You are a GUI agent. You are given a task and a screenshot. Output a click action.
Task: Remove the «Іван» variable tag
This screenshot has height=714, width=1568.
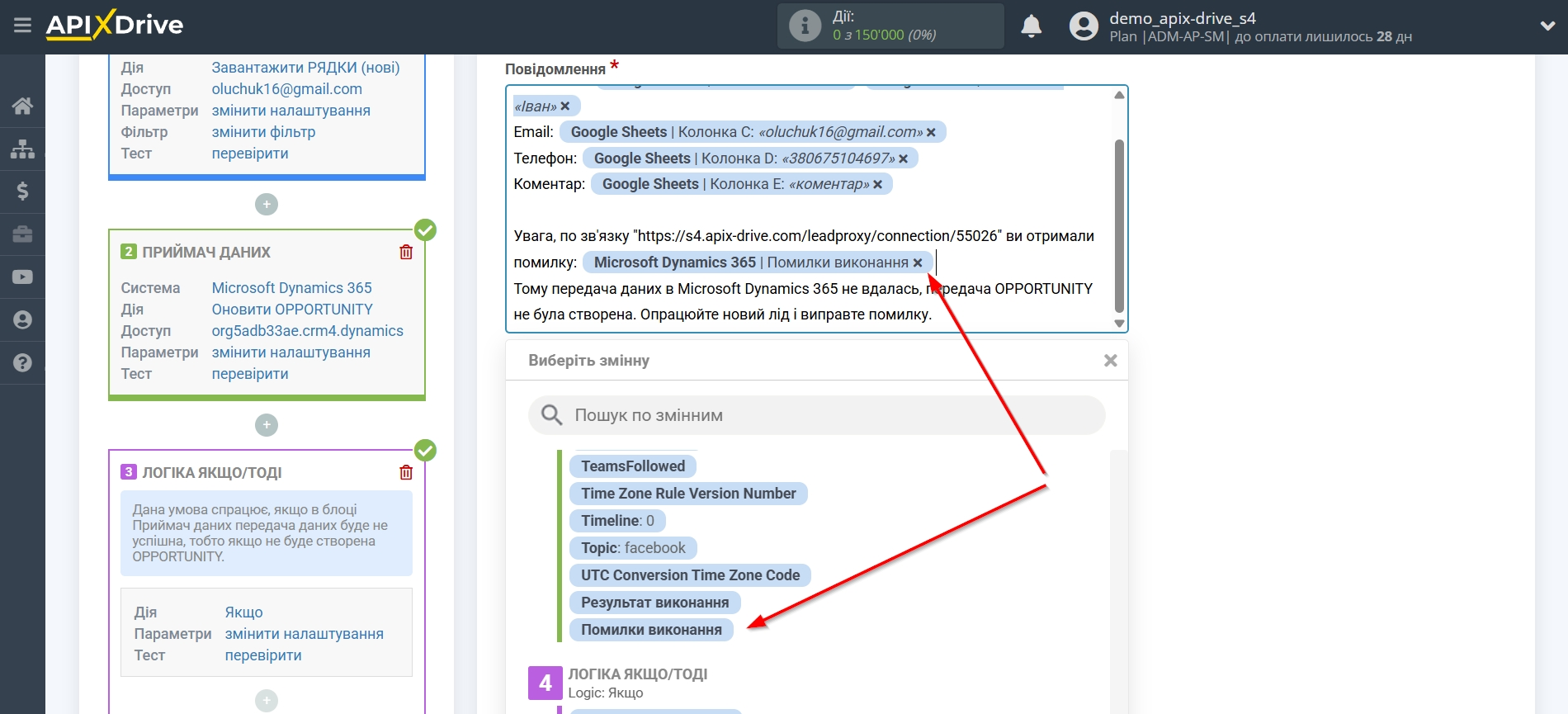pyautogui.click(x=565, y=106)
